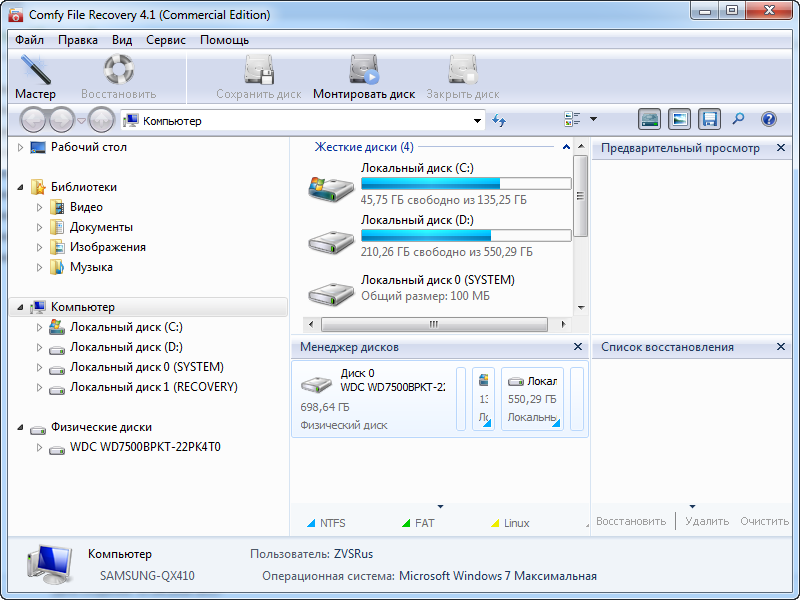Toggle the disk manager panel icon
800x600 pixels.
coord(649,120)
